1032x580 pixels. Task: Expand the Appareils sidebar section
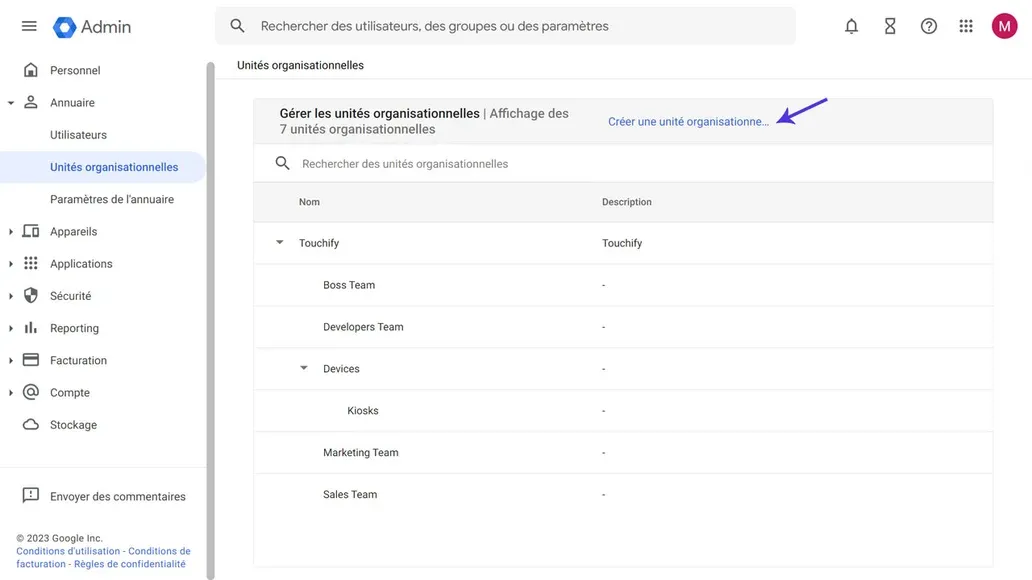click(12, 231)
